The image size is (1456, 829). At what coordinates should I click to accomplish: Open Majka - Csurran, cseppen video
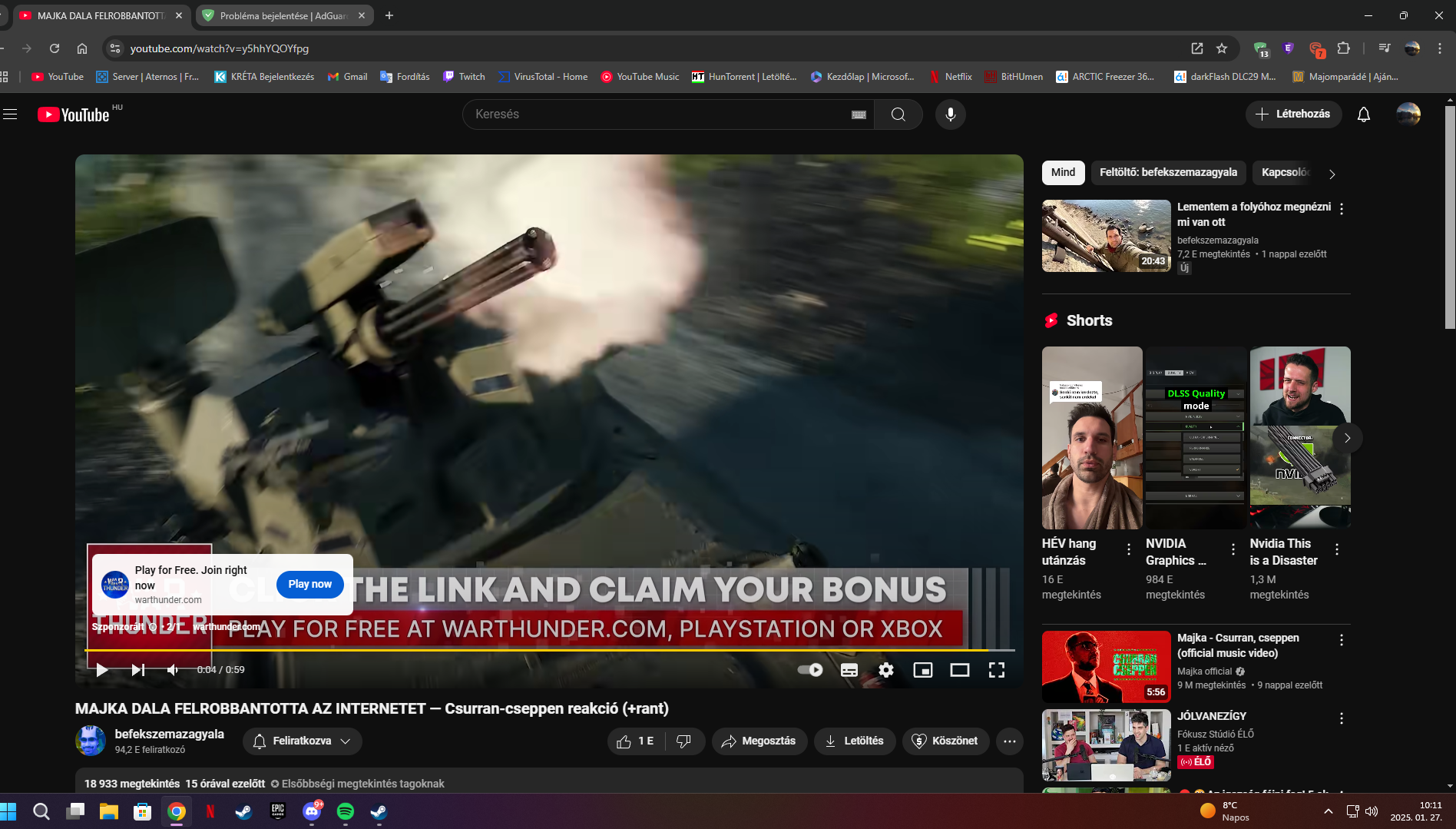[1106, 667]
